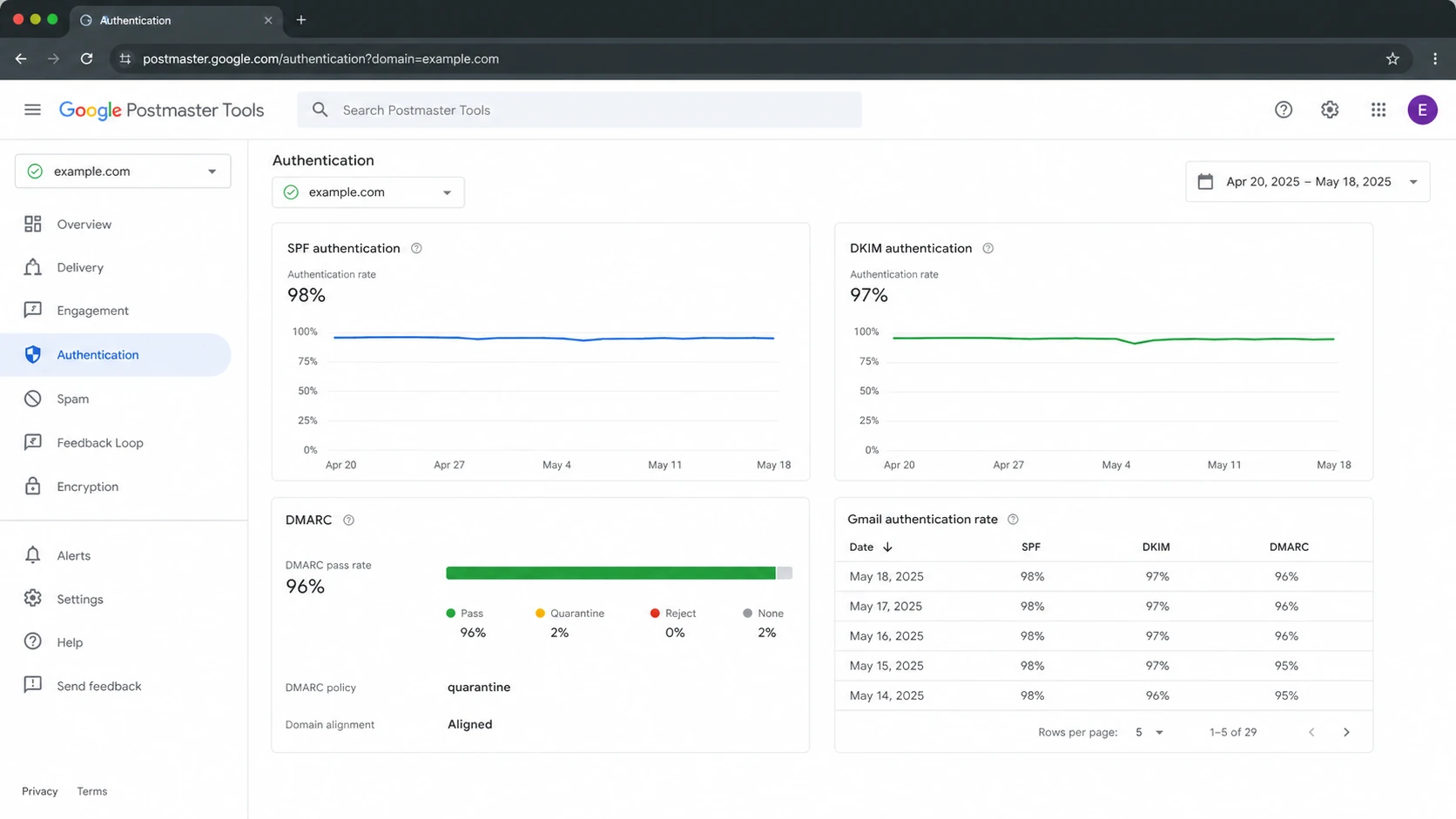Open the date range dropdown arrow
This screenshot has width=1456, height=819.
[x=1413, y=182]
